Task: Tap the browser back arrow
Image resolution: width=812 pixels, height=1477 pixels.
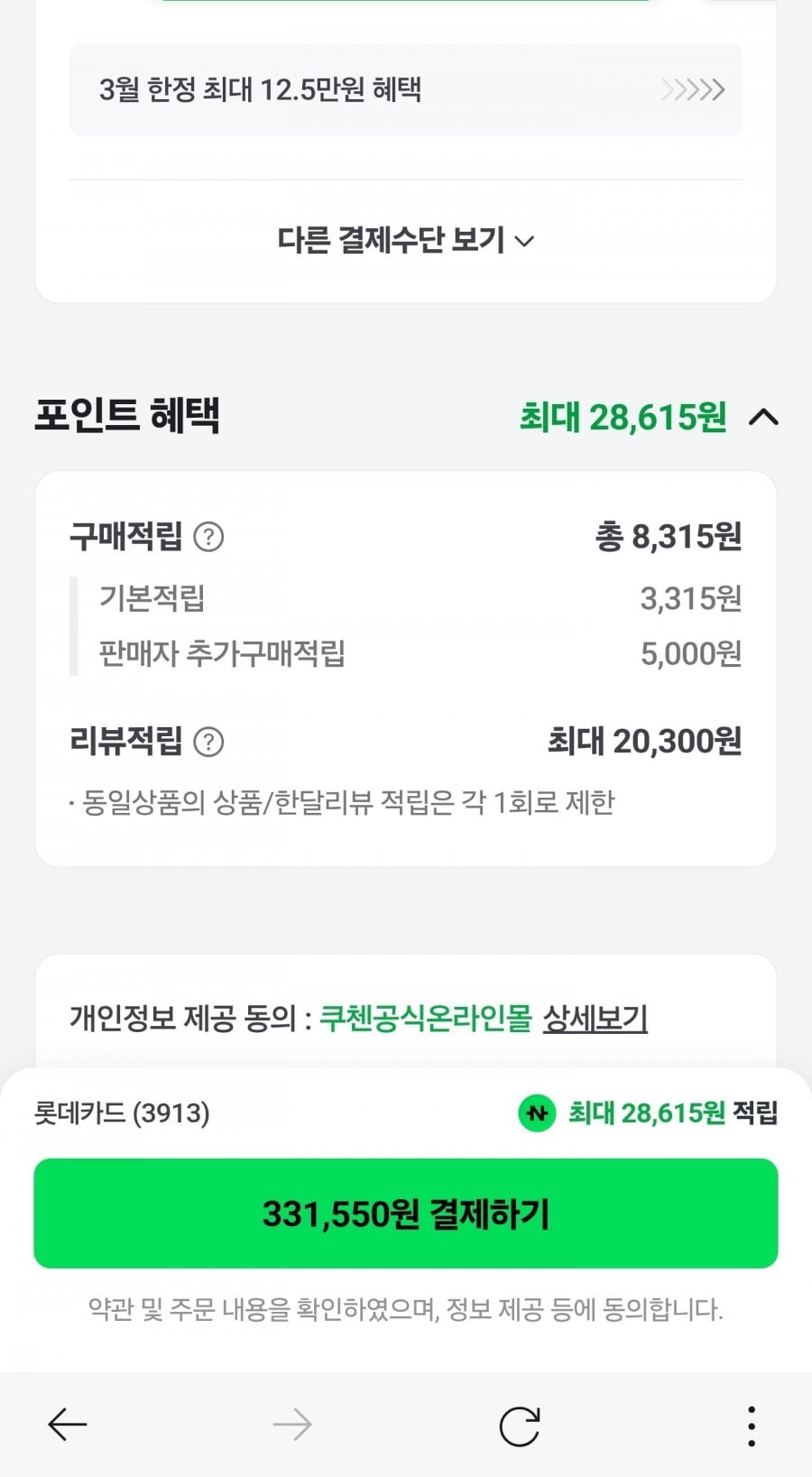Action: click(68, 1426)
